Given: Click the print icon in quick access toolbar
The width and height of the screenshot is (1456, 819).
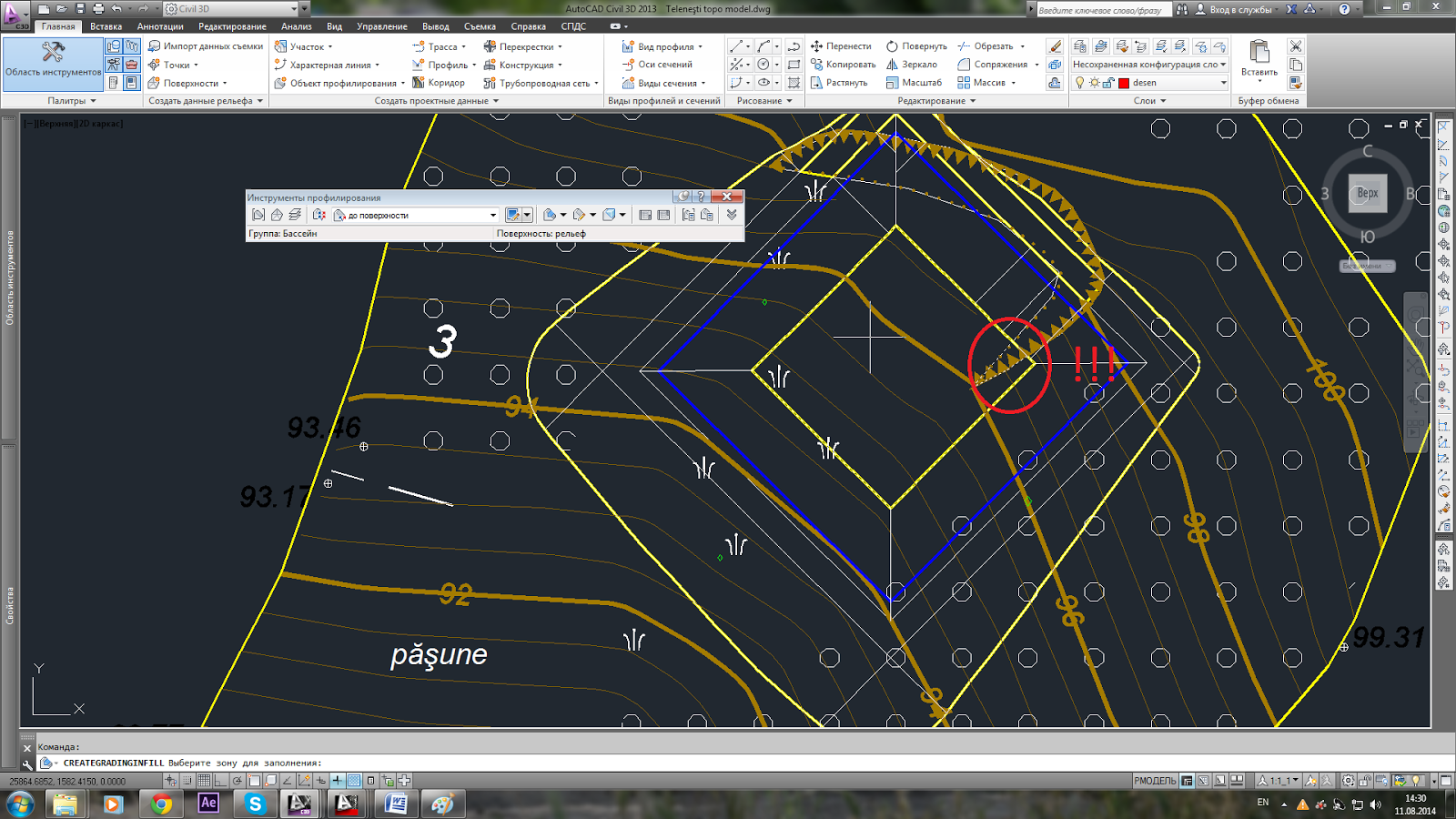Looking at the screenshot, I should 98,8.
